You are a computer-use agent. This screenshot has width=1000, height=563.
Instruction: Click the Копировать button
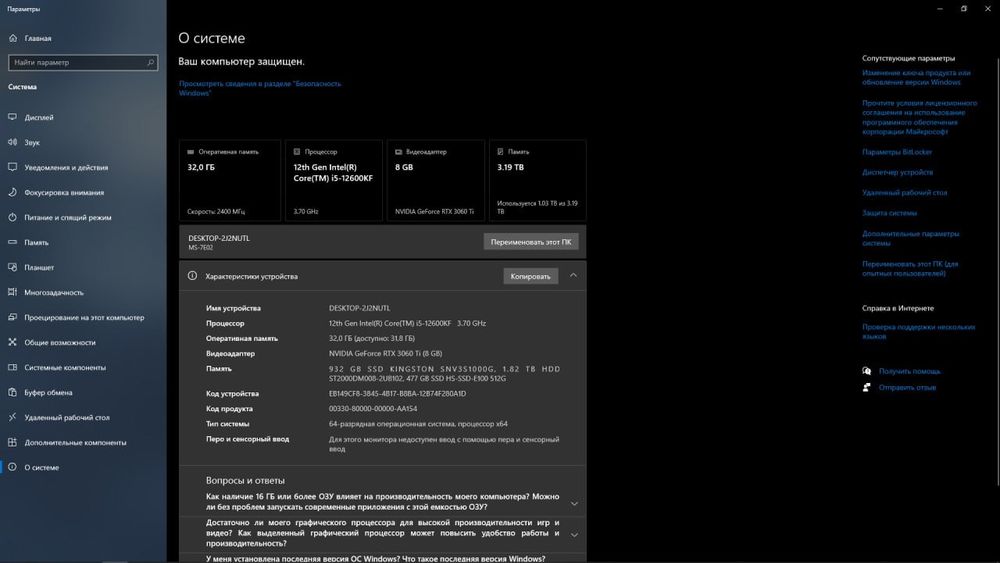531,276
